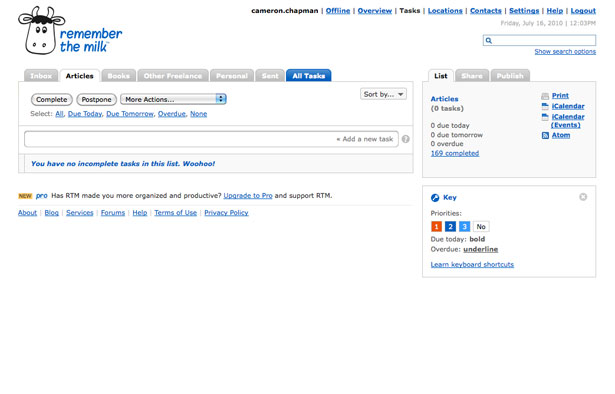Open the Services footer link

[80, 213]
